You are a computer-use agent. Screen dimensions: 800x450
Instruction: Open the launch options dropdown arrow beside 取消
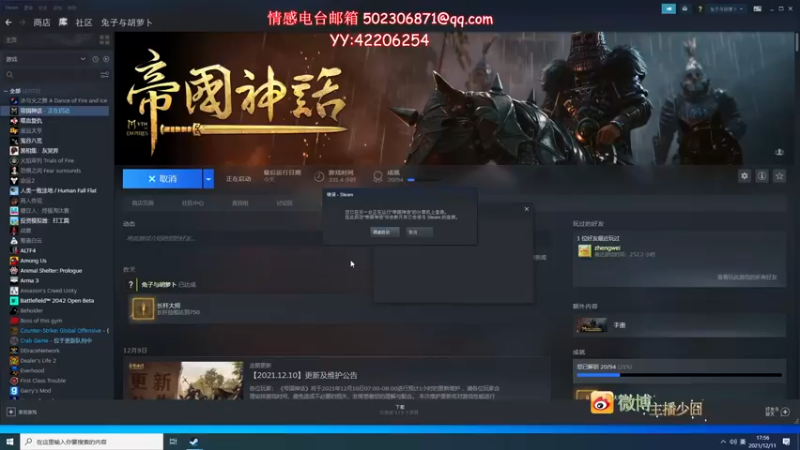click(208, 179)
